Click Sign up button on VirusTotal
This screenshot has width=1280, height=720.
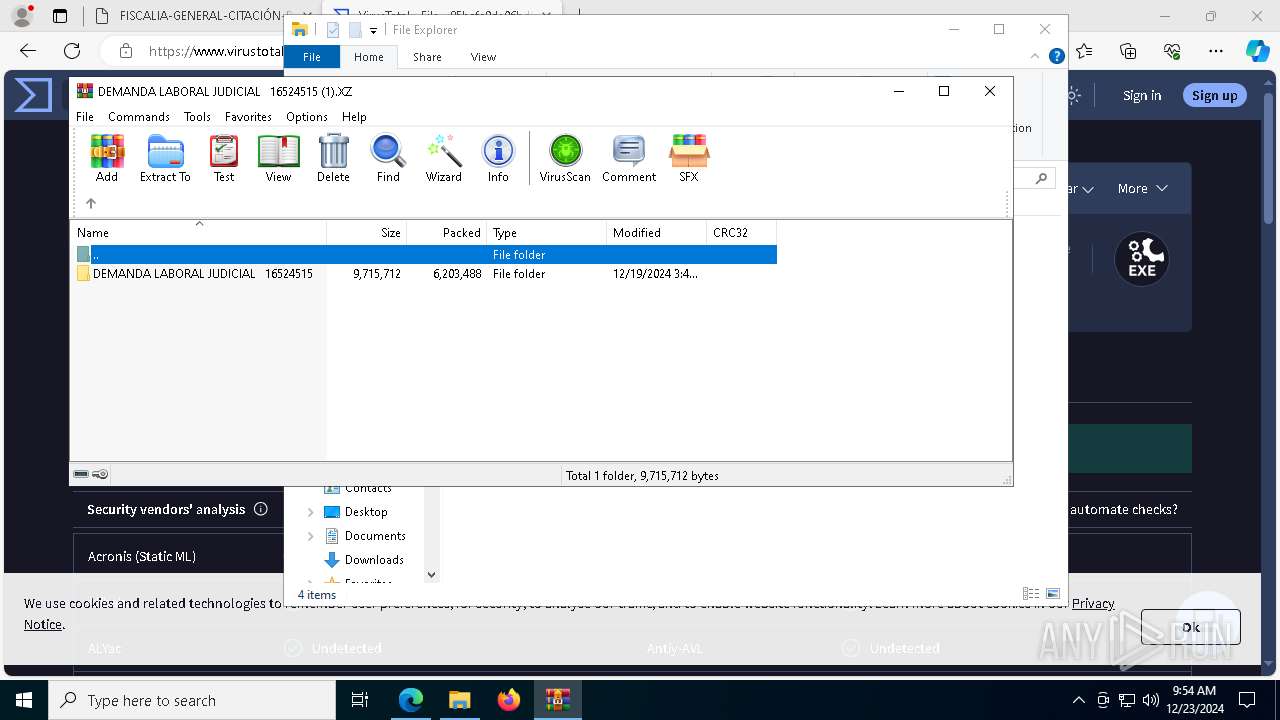pyautogui.click(x=1215, y=95)
